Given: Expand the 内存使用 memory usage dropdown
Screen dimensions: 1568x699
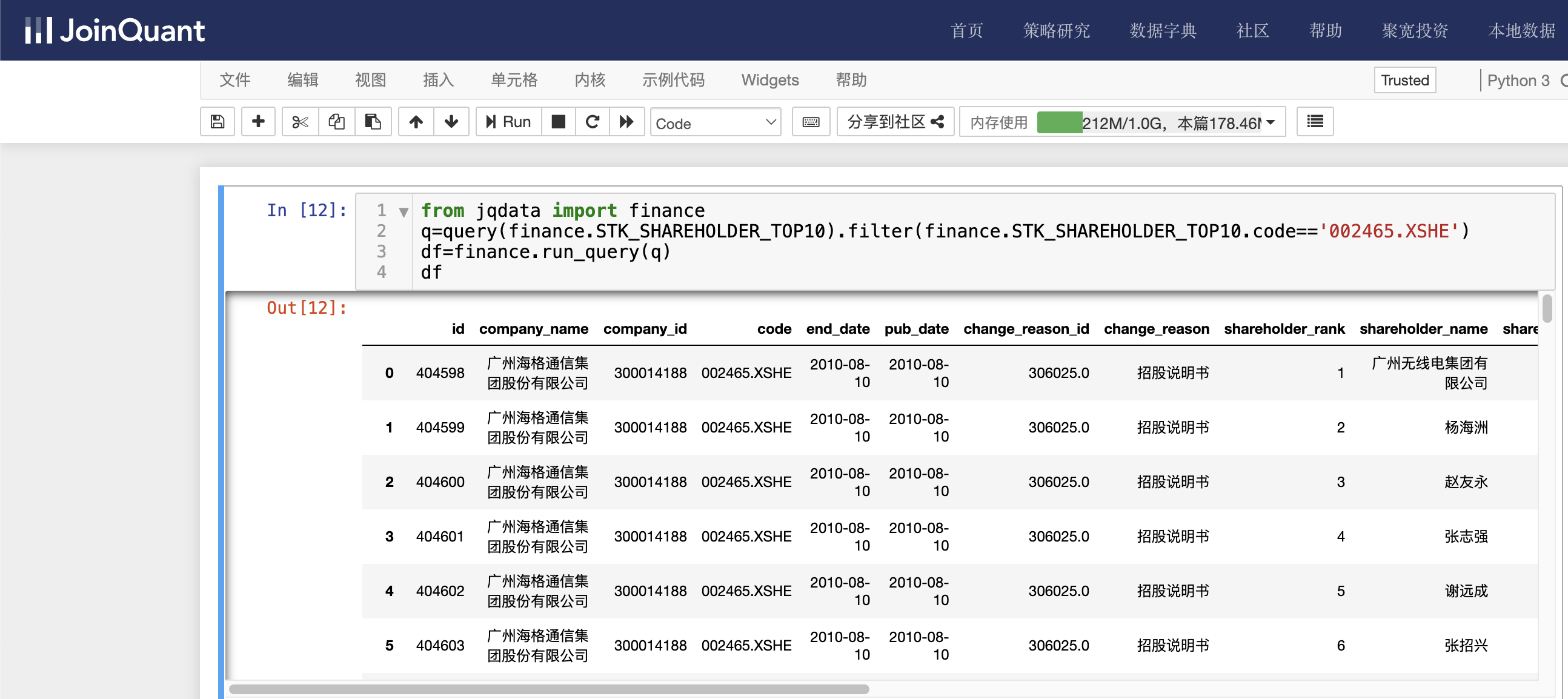Looking at the screenshot, I should [1271, 123].
